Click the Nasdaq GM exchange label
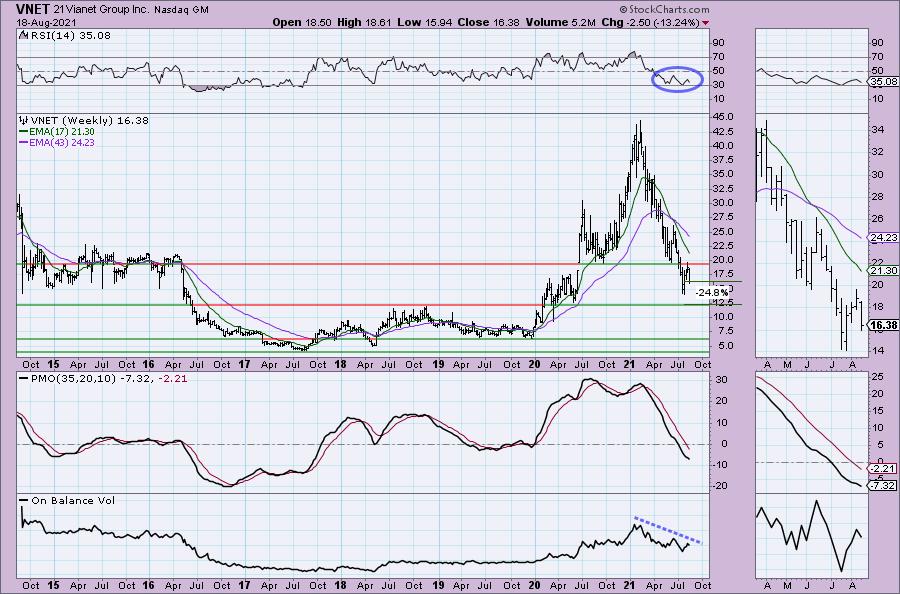This screenshot has width=900, height=594. click(x=182, y=10)
